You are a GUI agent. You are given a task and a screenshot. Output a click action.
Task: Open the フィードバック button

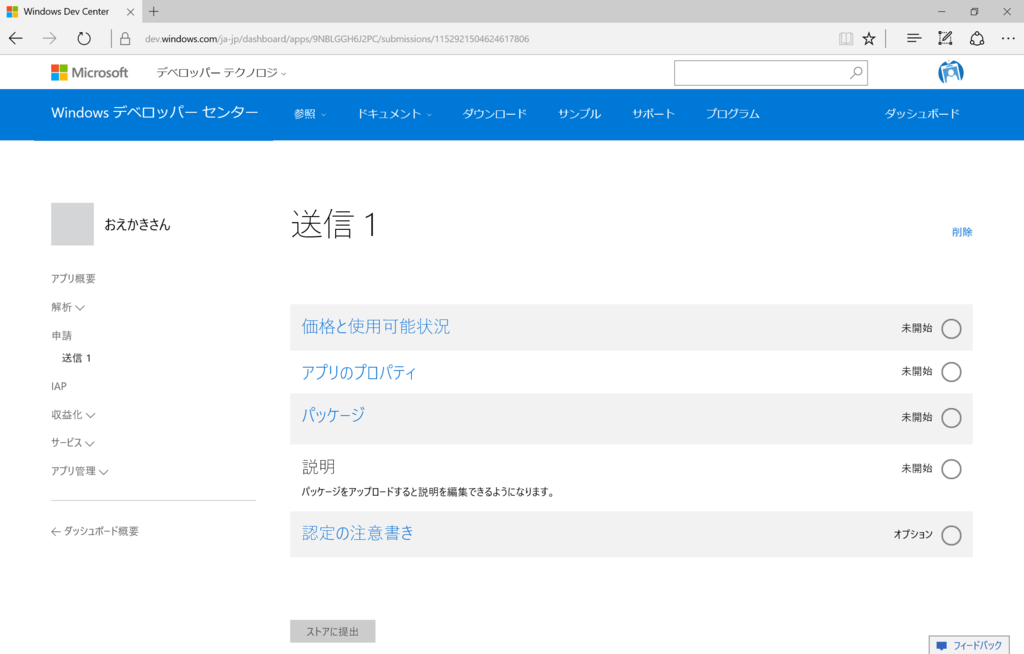pos(969,645)
